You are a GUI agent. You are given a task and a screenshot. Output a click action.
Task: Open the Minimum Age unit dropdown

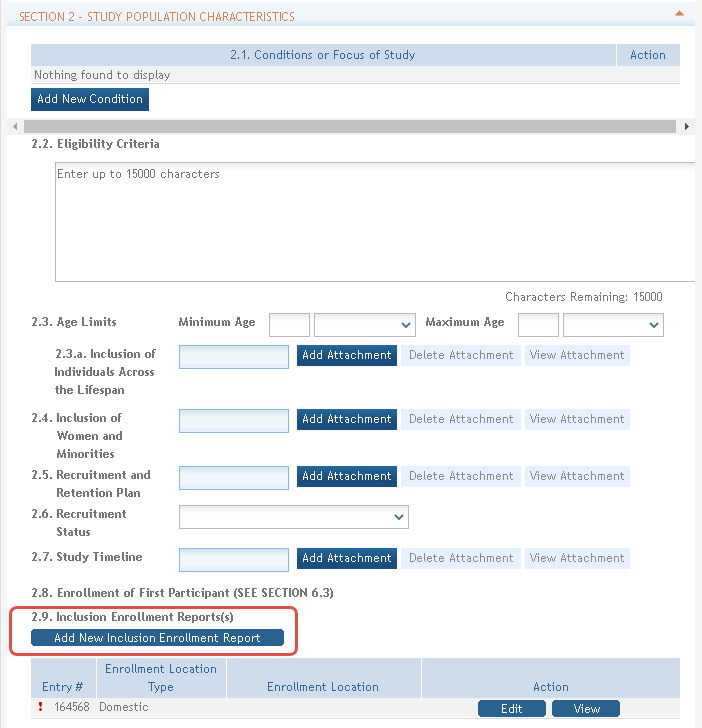[x=364, y=325]
